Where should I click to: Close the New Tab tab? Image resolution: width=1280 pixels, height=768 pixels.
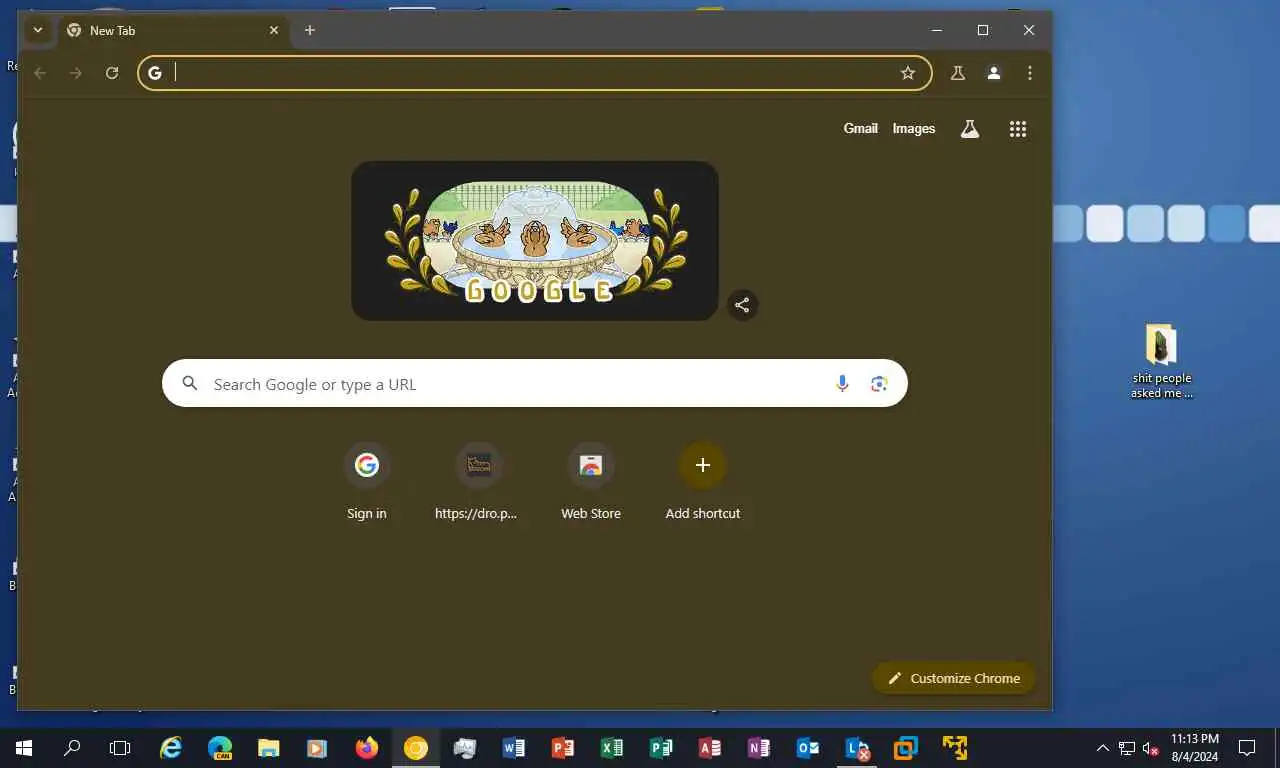[274, 30]
